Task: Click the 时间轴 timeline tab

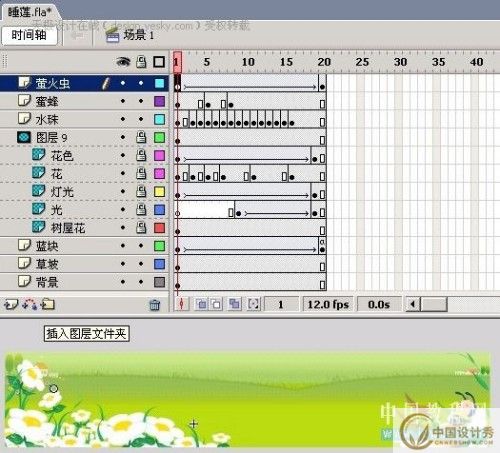Action: click(29, 35)
